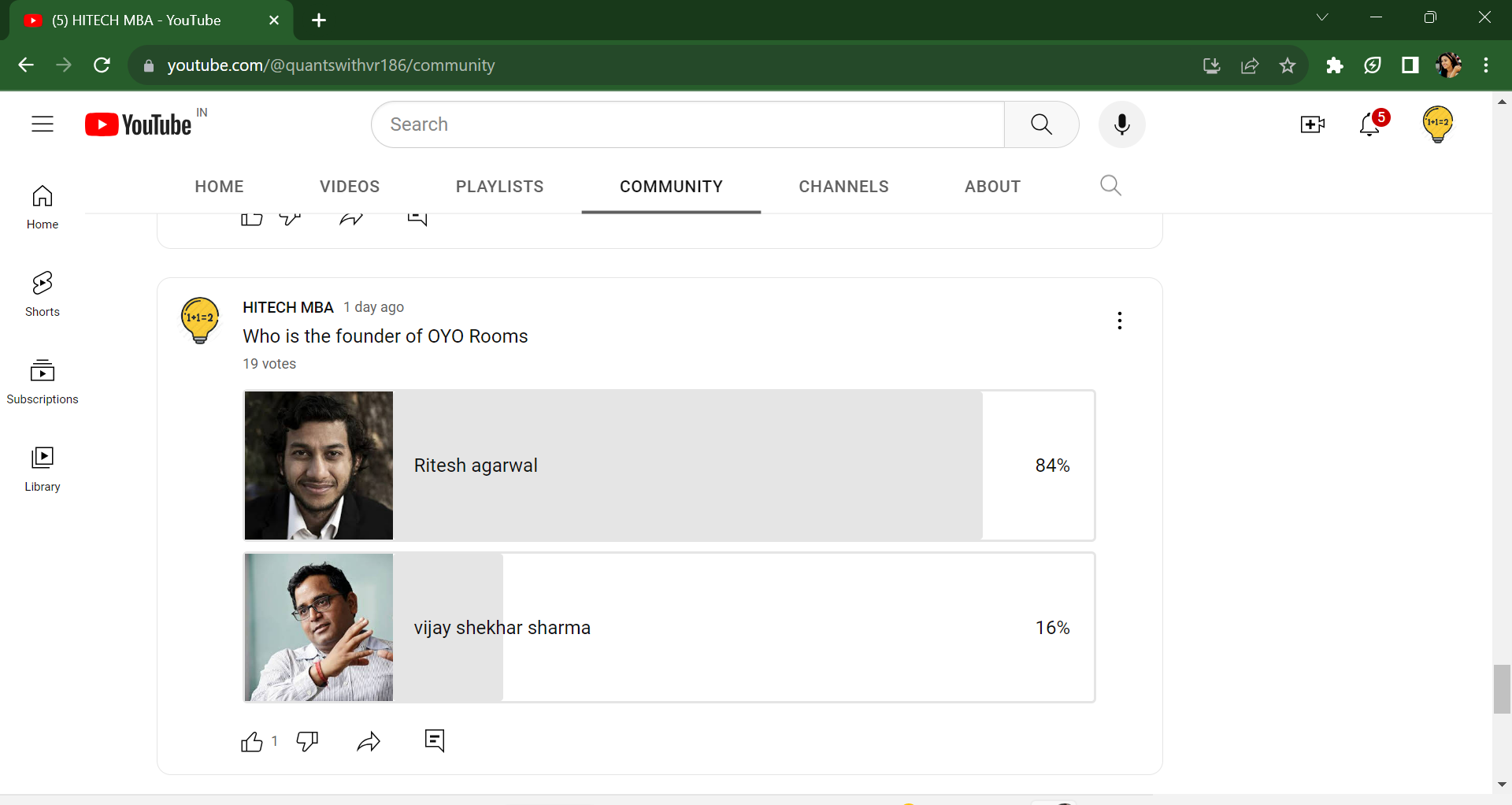Switch to the HOME channel tab
The height and width of the screenshot is (805, 1512).
[x=220, y=187]
